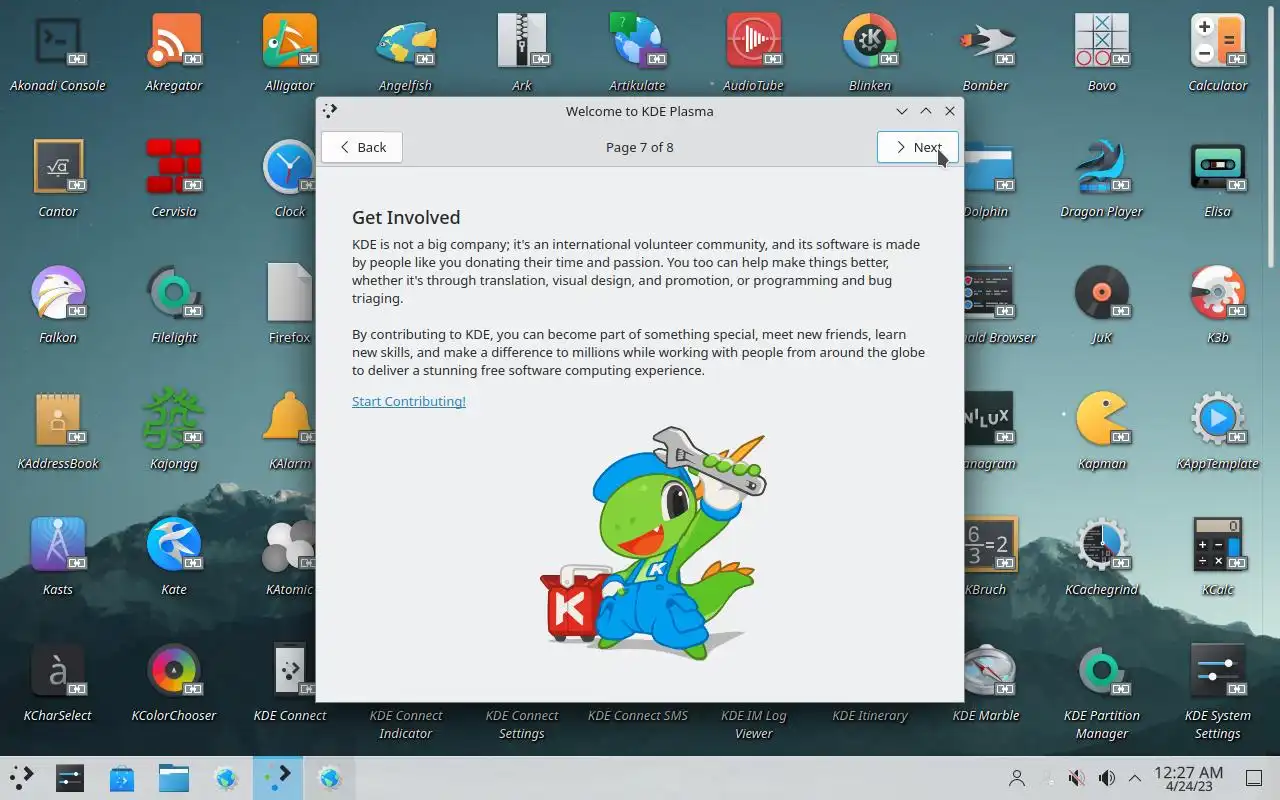Switch to the Welcome Center taskbar entry
The height and width of the screenshot is (800, 1280).
click(278, 777)
